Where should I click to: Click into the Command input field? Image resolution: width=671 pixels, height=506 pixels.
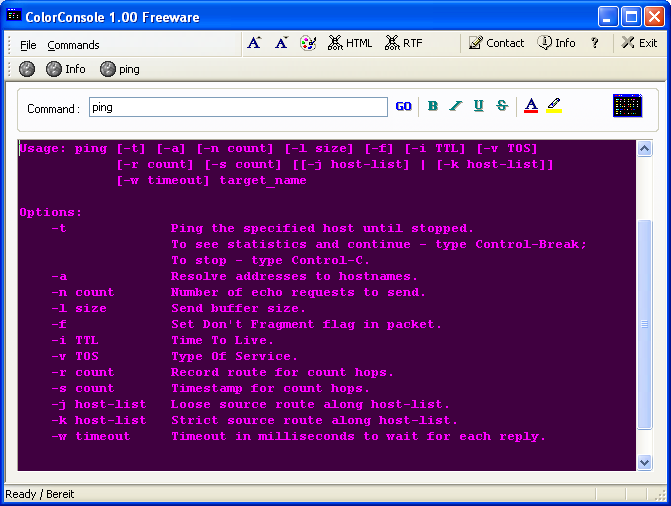238,107
